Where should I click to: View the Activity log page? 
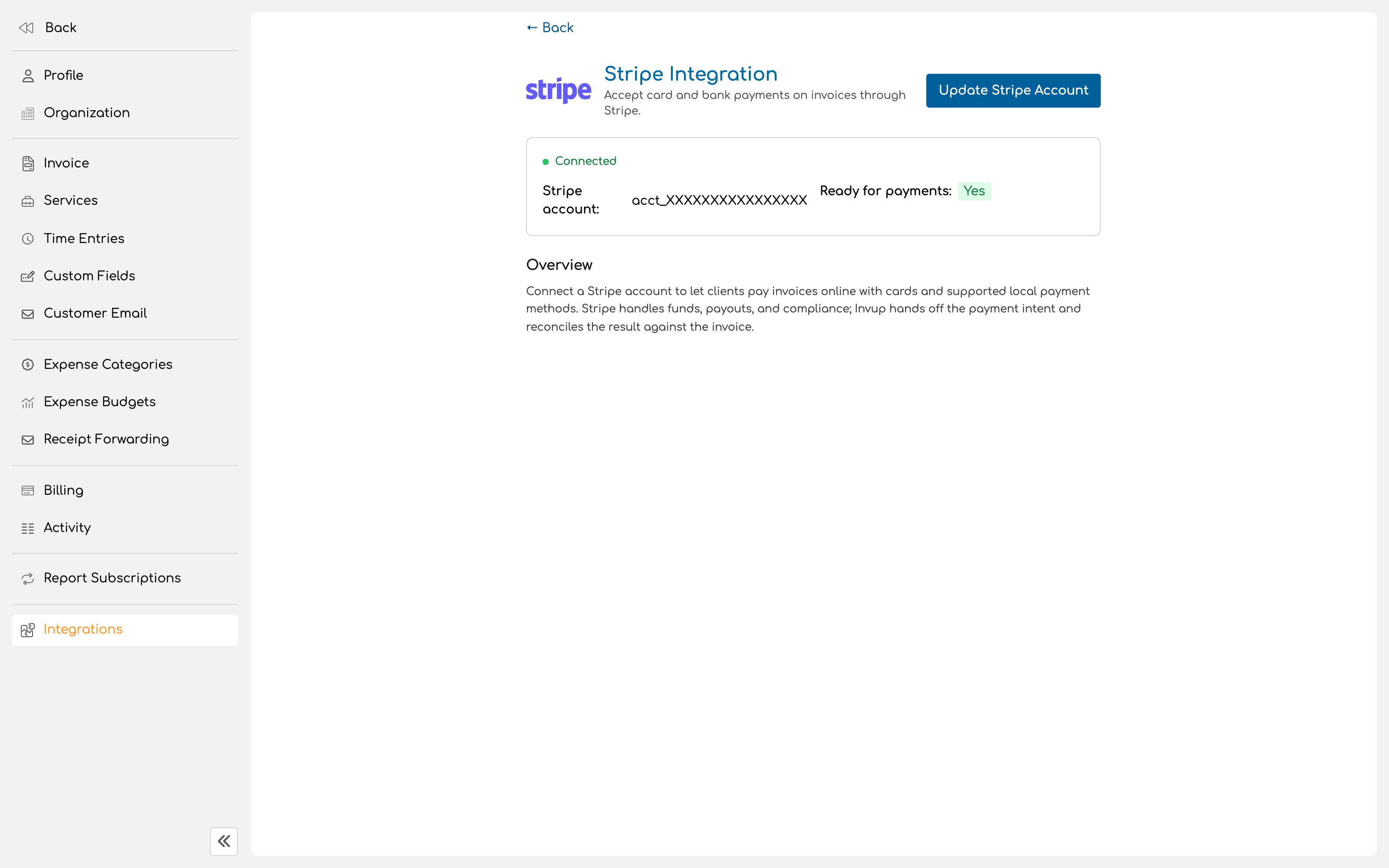pyautogui.click(x=125, y=528)
